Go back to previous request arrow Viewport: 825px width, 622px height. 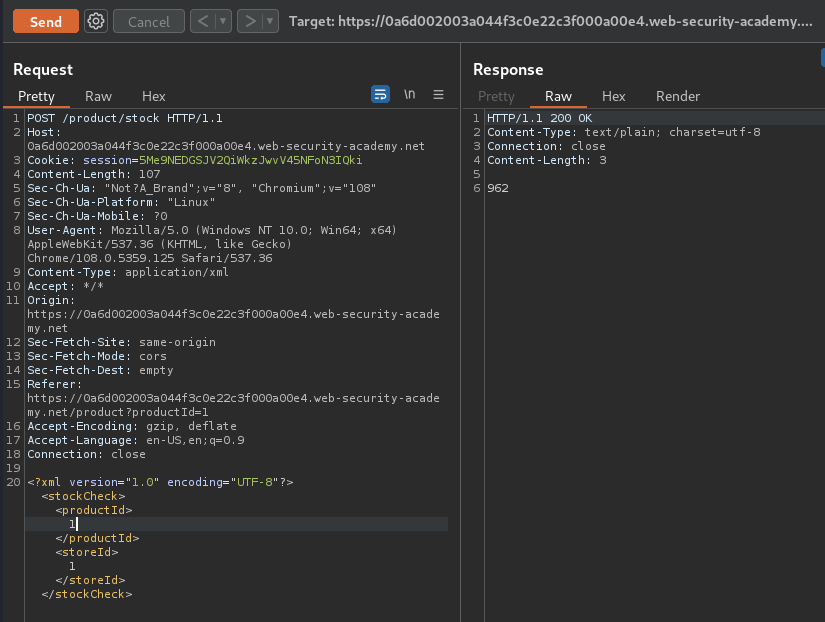point(203,22)
